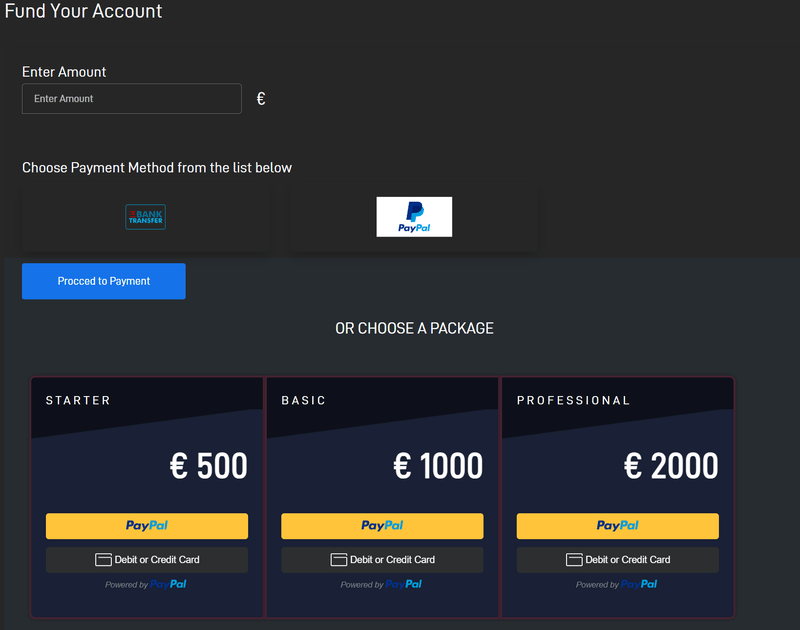The height and width of the screenshot is (630, 800).
Task: Choose Debit or Credit Card for Basic
Action: tap(382, 560)
